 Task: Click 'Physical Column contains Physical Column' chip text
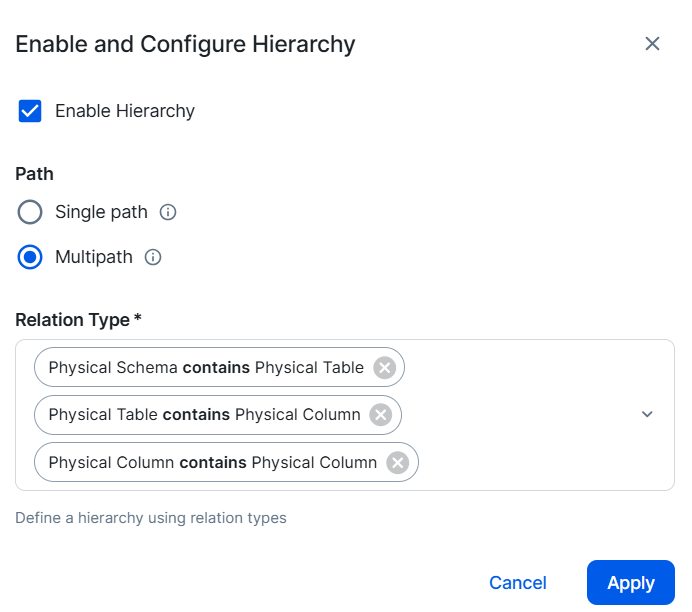(212, 462)
